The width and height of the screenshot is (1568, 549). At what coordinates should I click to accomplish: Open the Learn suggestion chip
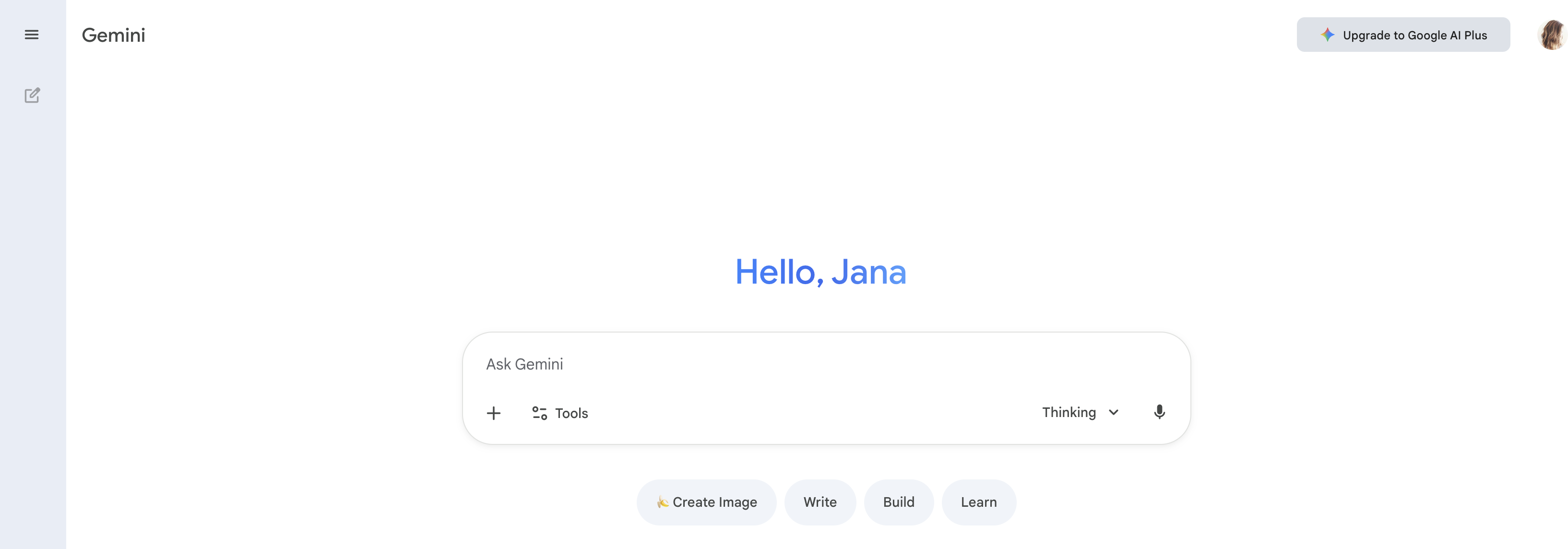point(979,502)
